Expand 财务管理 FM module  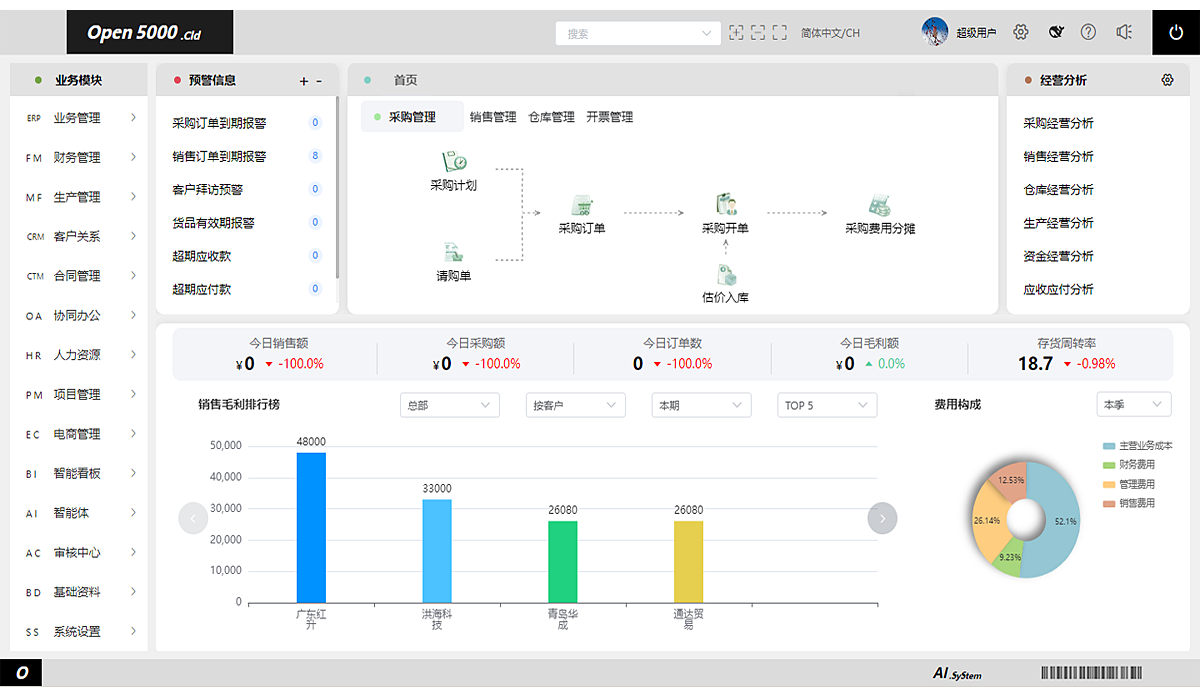[x=79, y=157]
